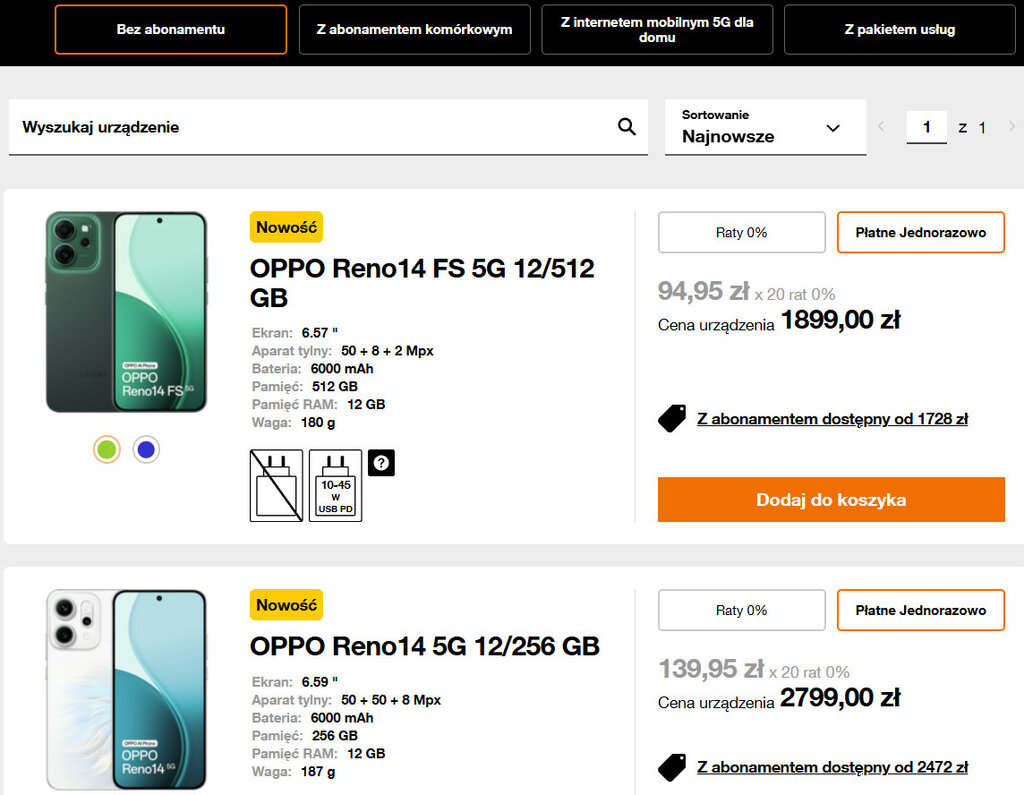Pick the green color variant swatch
Screen dimensions: 1024x795
tap(107, 450)
